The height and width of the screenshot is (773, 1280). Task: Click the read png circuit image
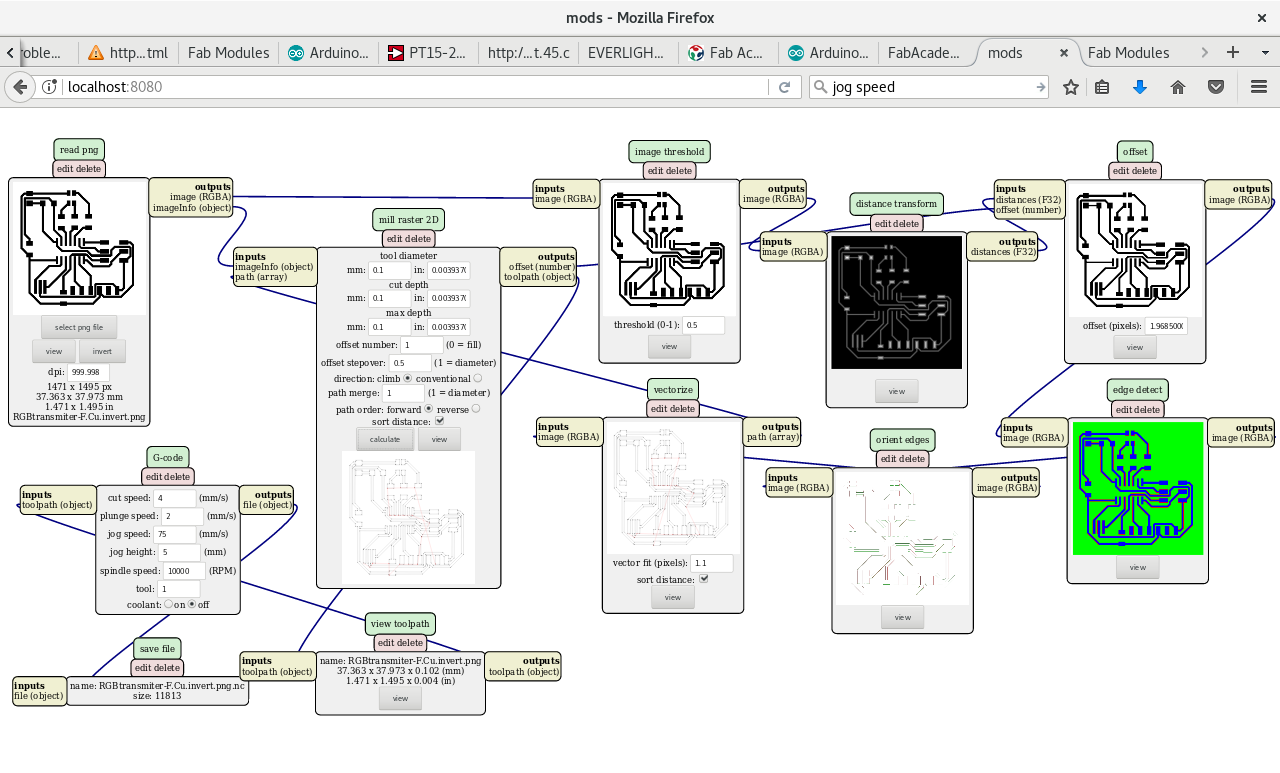coord(79,247)
